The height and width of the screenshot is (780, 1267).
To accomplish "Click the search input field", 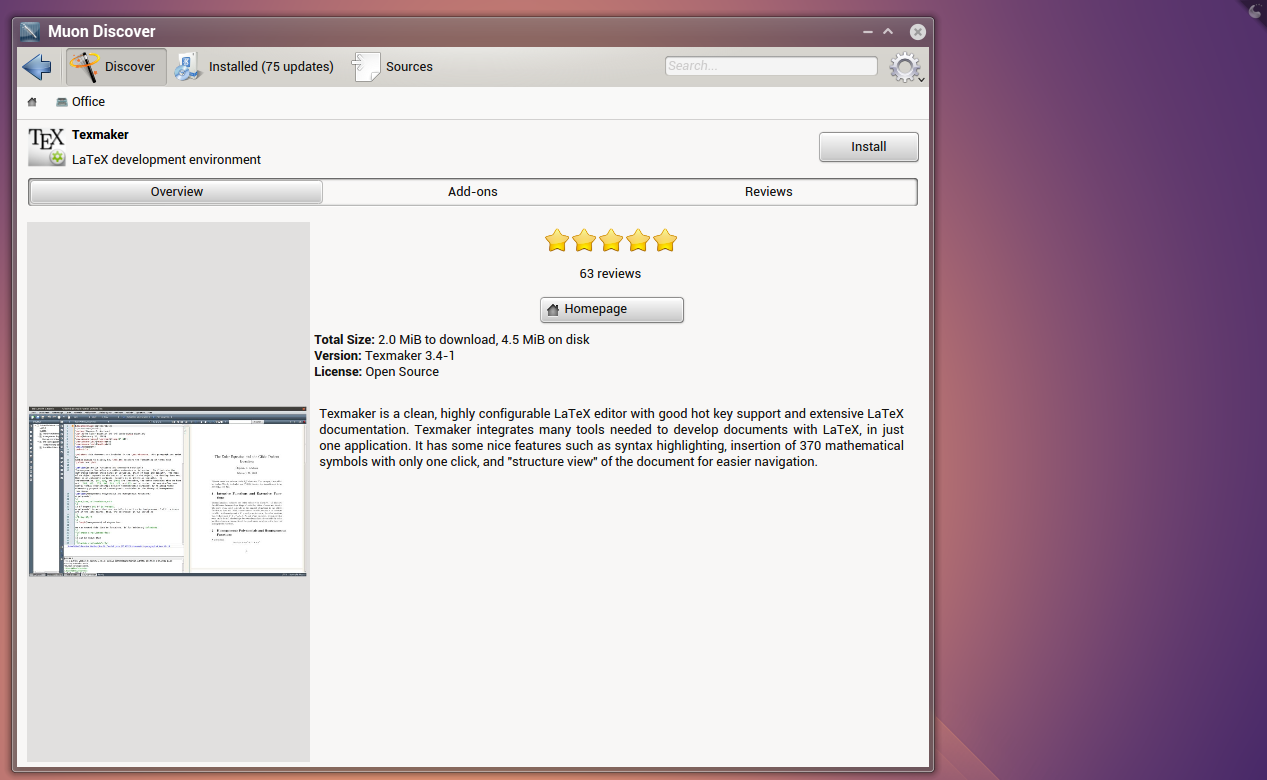I will (x=771, y=66).
